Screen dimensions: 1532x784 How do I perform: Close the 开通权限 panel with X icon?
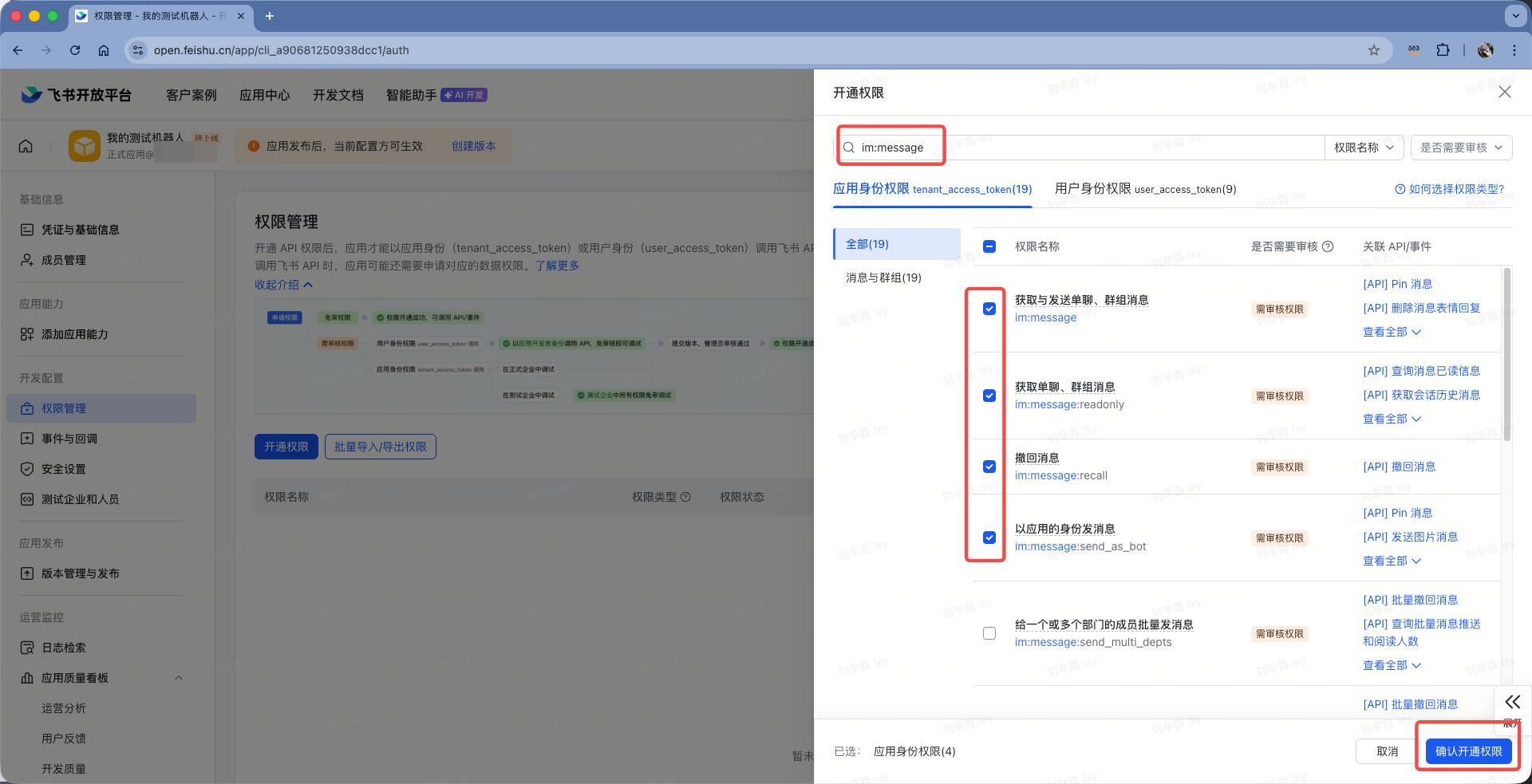(x=1504, y=93)
